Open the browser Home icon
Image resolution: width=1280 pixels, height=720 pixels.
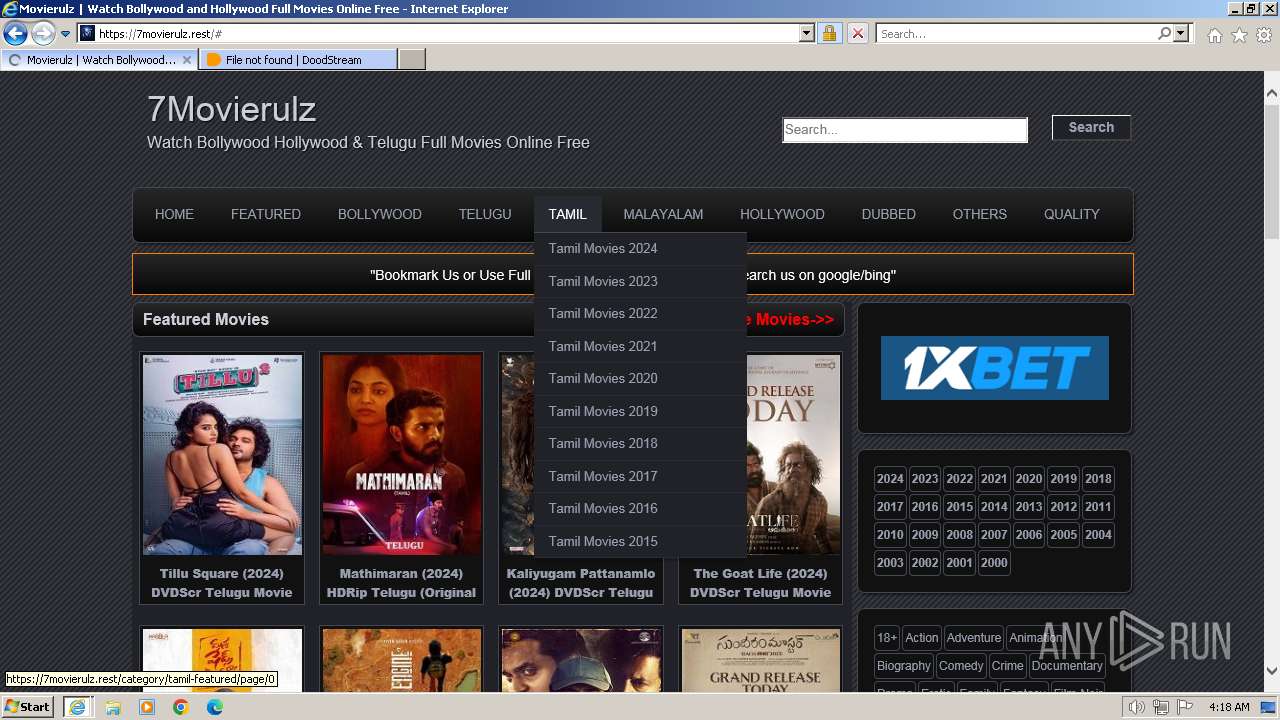1214,35
